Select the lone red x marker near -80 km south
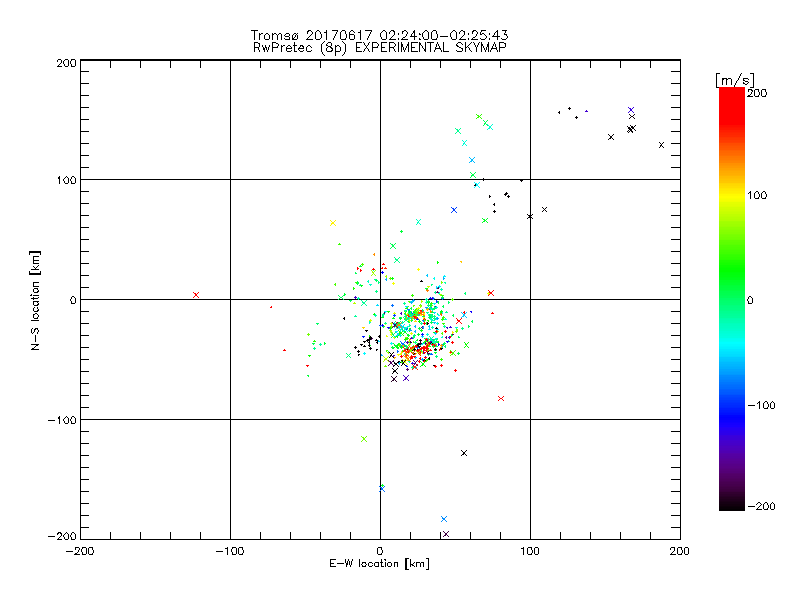 501,398
